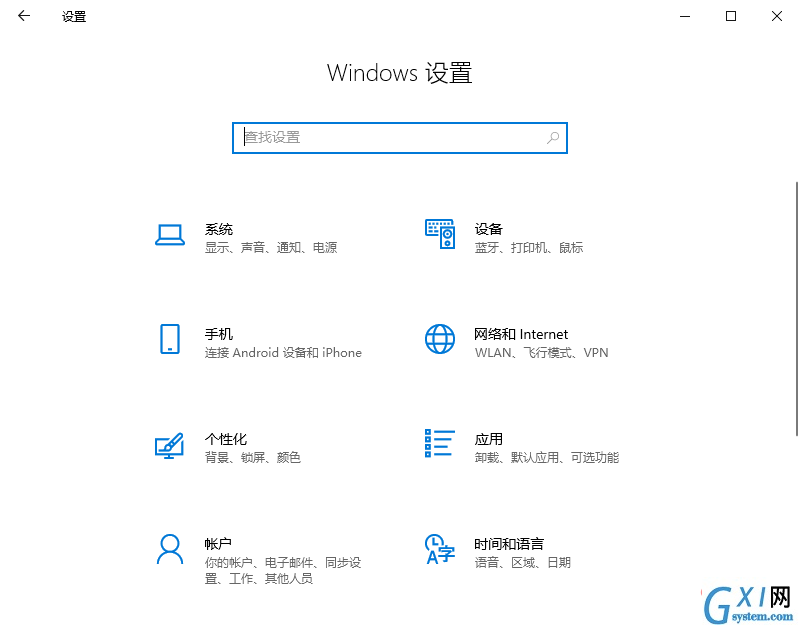Click the text 连接 Android 设备和 iPhone
Screen dimensions: 800x625
(283, 353)
